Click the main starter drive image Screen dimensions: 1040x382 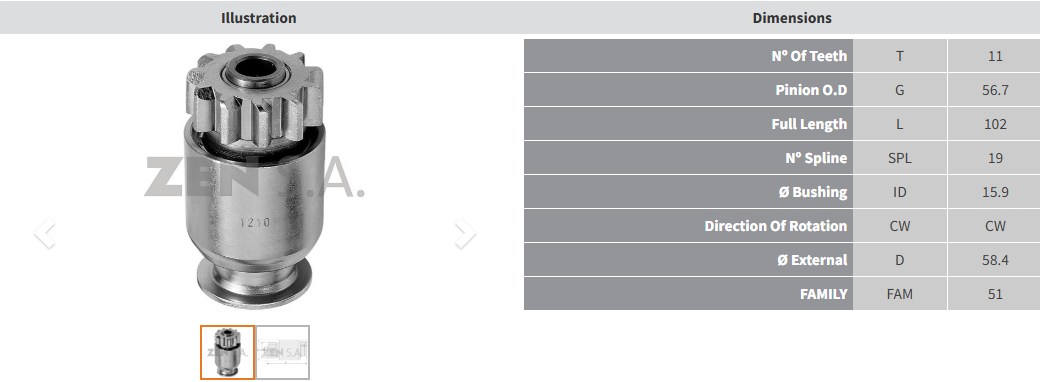tap(255, 176)
